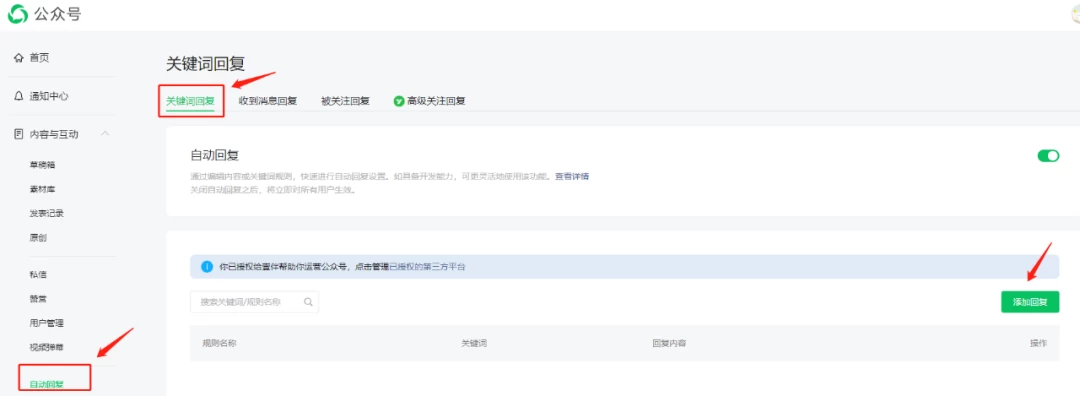Open 通知中心 notification center
The width and height of the screenshot is (1080, 396).
point(49,96)
